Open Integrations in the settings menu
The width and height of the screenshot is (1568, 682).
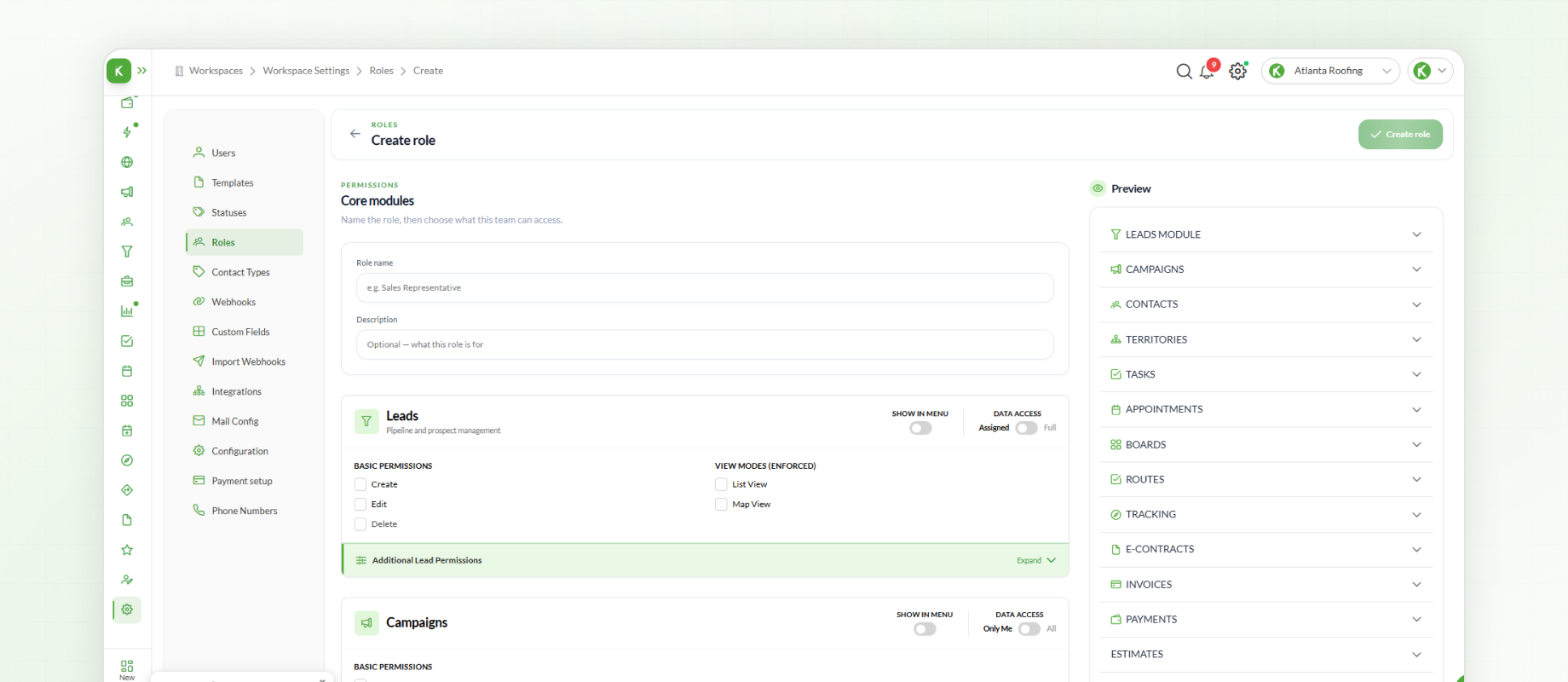point(245,391)
